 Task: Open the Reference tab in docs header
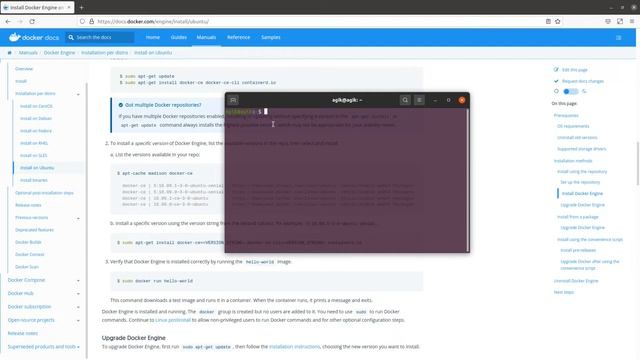pyautogui.click(x=238, y=37)
